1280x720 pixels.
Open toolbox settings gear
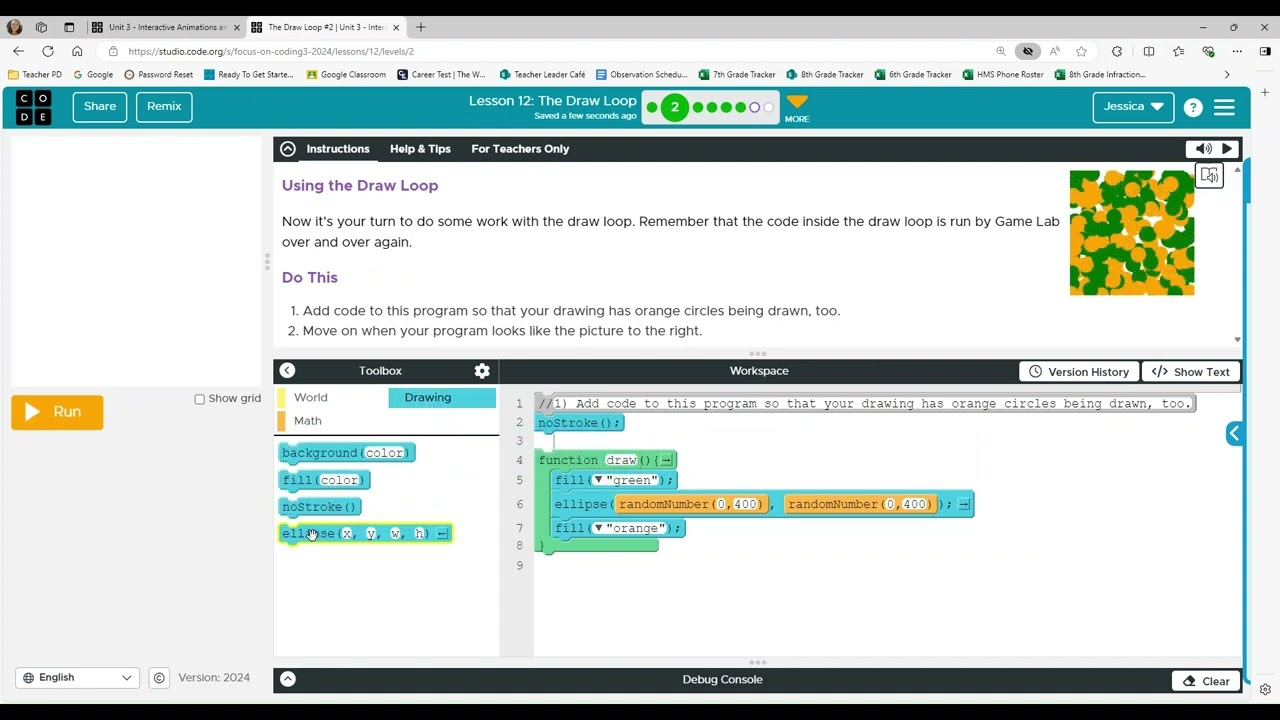(x=482, y=371)
